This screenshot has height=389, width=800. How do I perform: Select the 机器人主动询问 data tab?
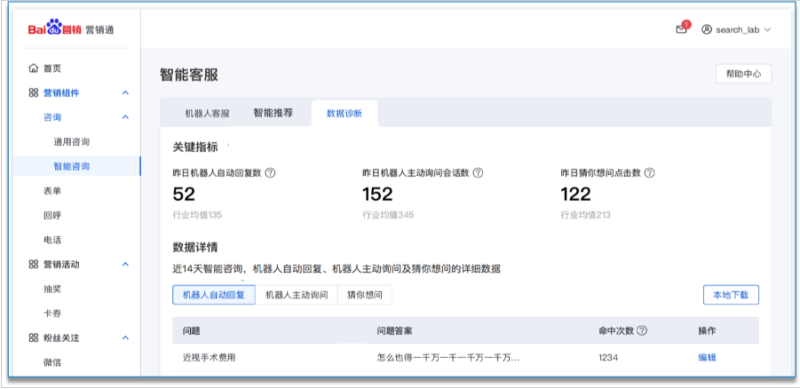pyautogui.click(x=296, y=295)
